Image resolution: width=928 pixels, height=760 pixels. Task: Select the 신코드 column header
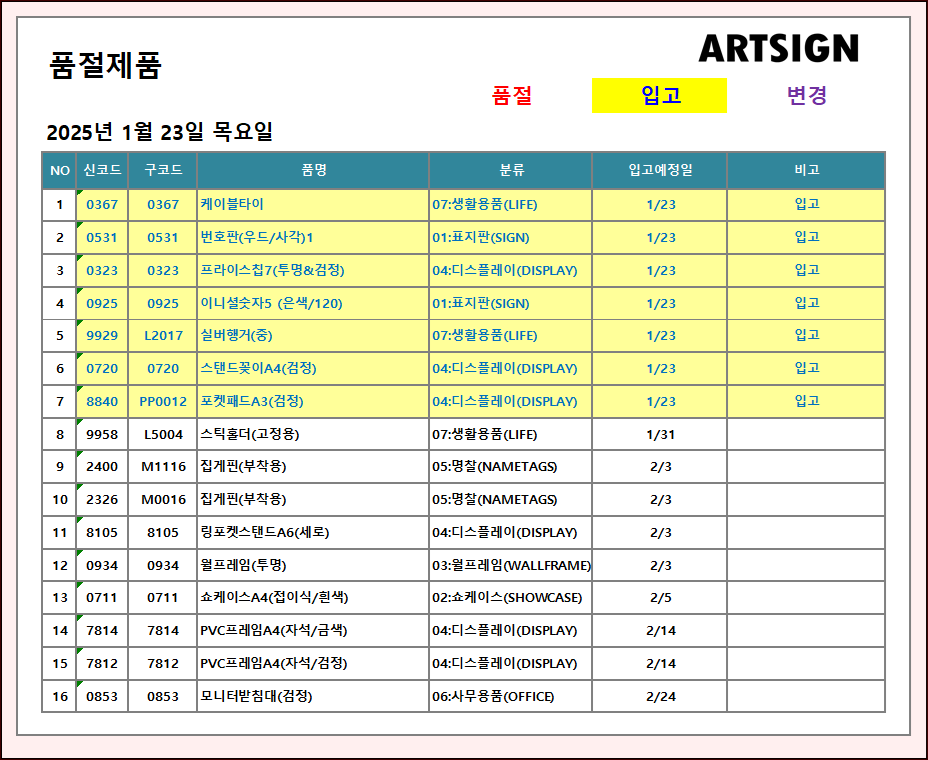pyautogui.click(x=102, y=171)
